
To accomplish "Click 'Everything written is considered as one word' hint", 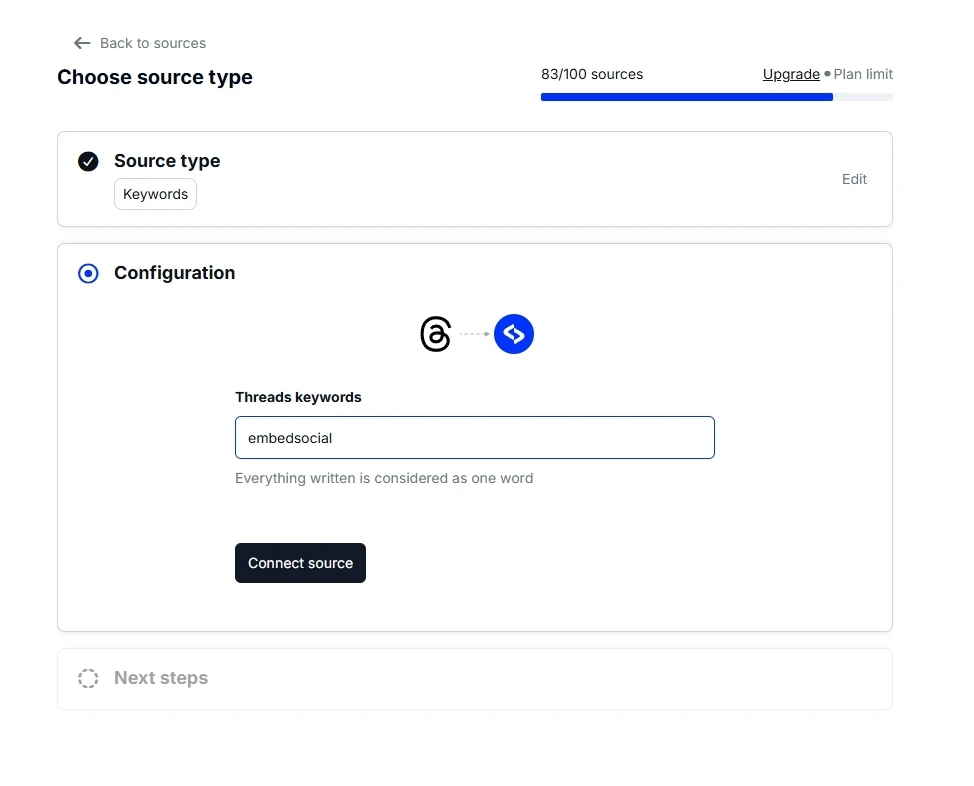I will (384, 478).
